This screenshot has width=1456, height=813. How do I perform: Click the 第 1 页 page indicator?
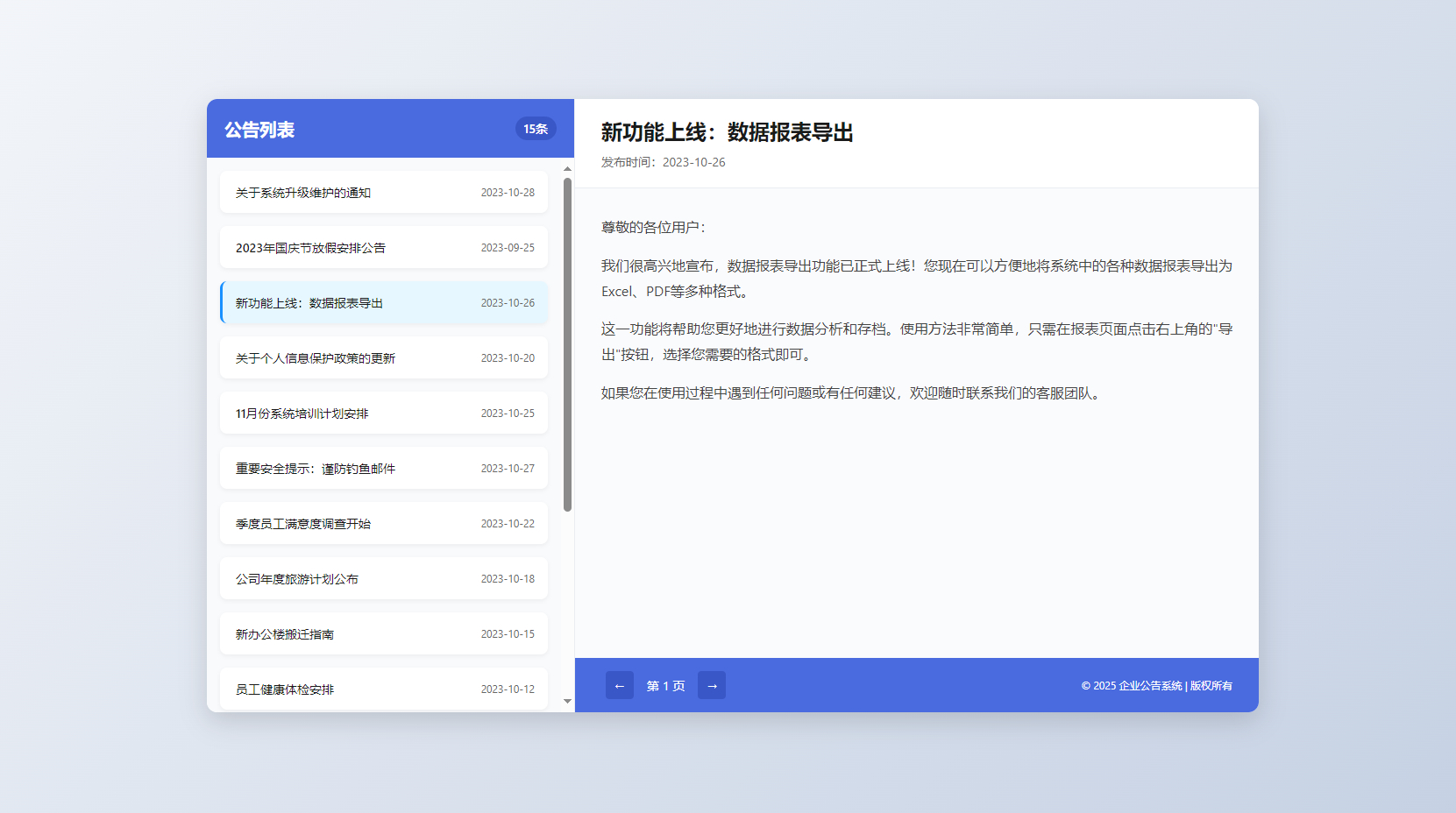tap(665, 686)
